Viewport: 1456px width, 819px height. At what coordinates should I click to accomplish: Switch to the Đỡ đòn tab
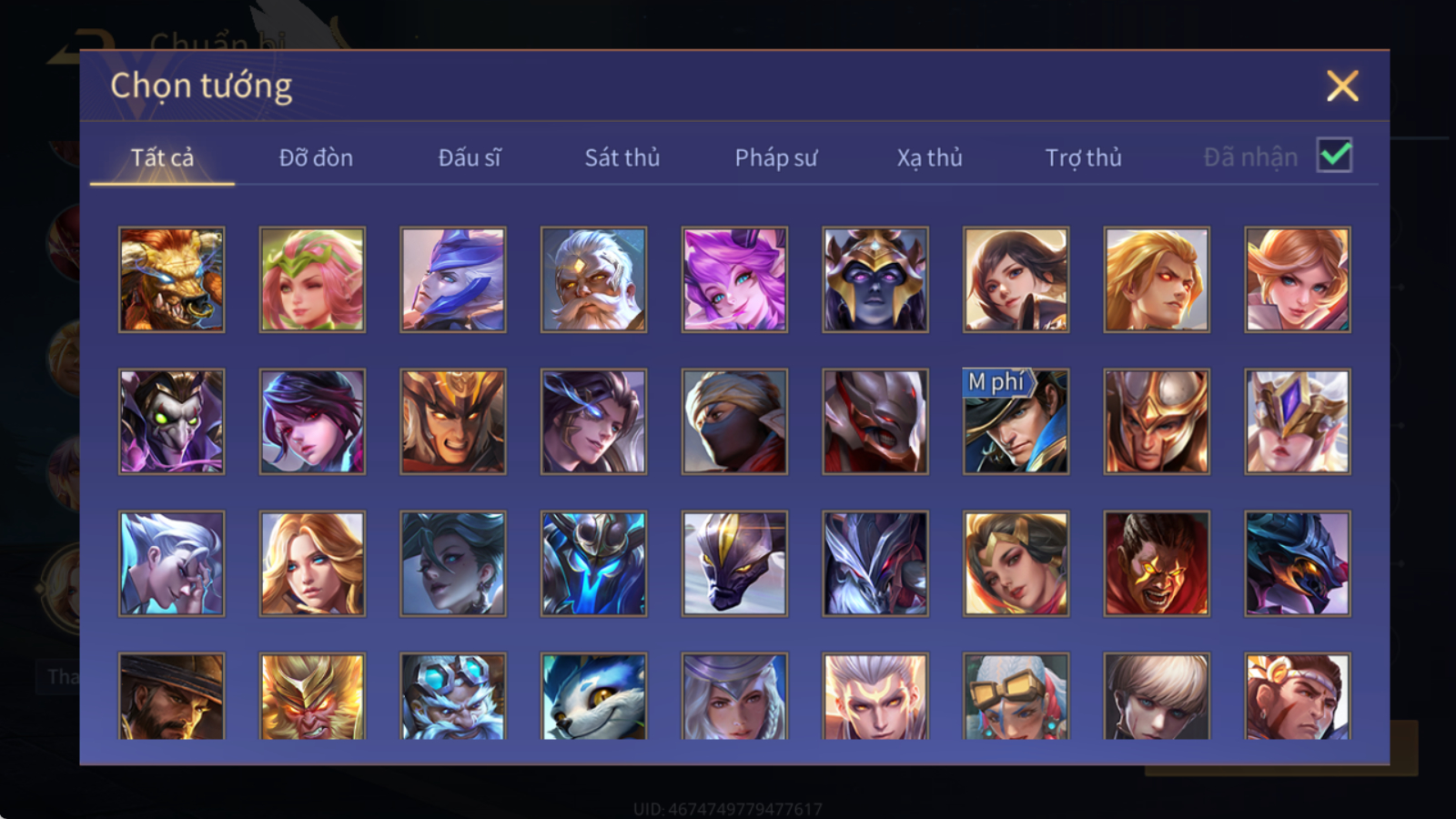click(316, 157)
